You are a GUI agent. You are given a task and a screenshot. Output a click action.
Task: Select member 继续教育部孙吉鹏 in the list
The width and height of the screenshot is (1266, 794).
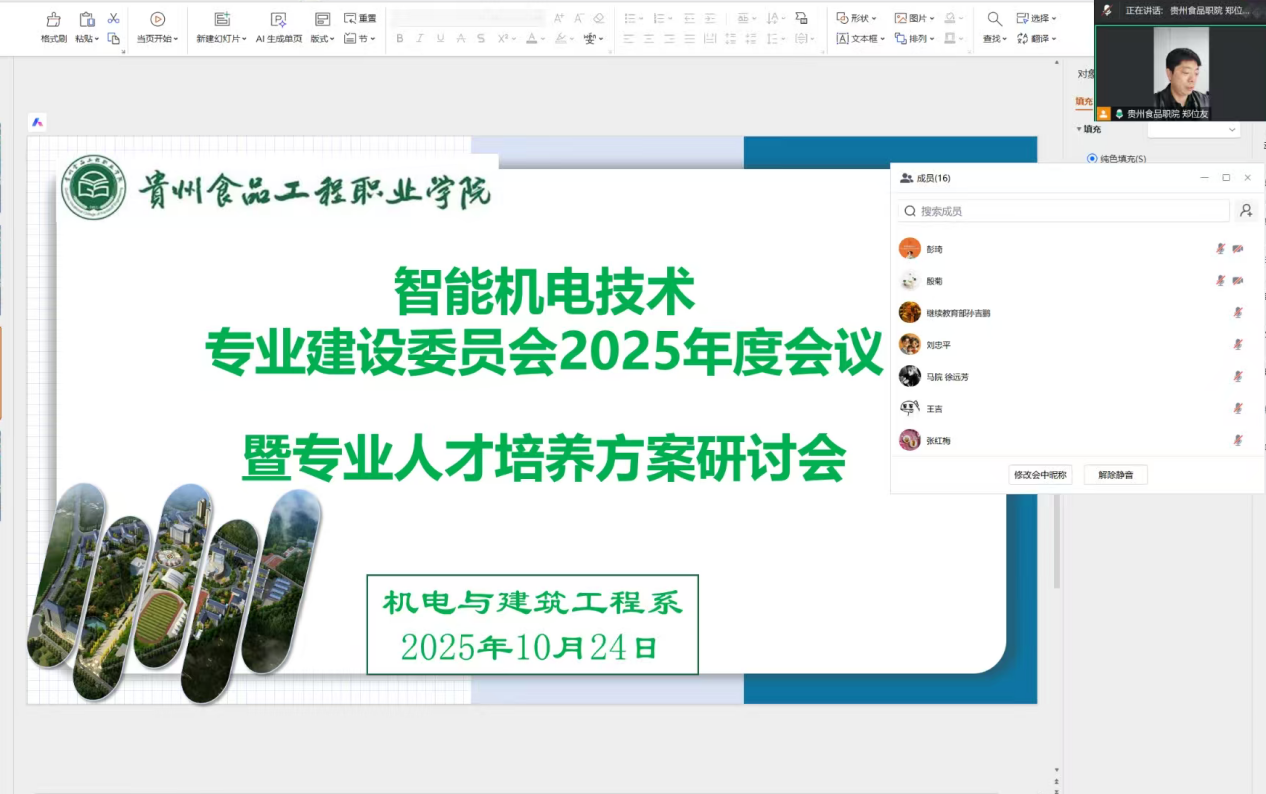(x=958, y=313)
